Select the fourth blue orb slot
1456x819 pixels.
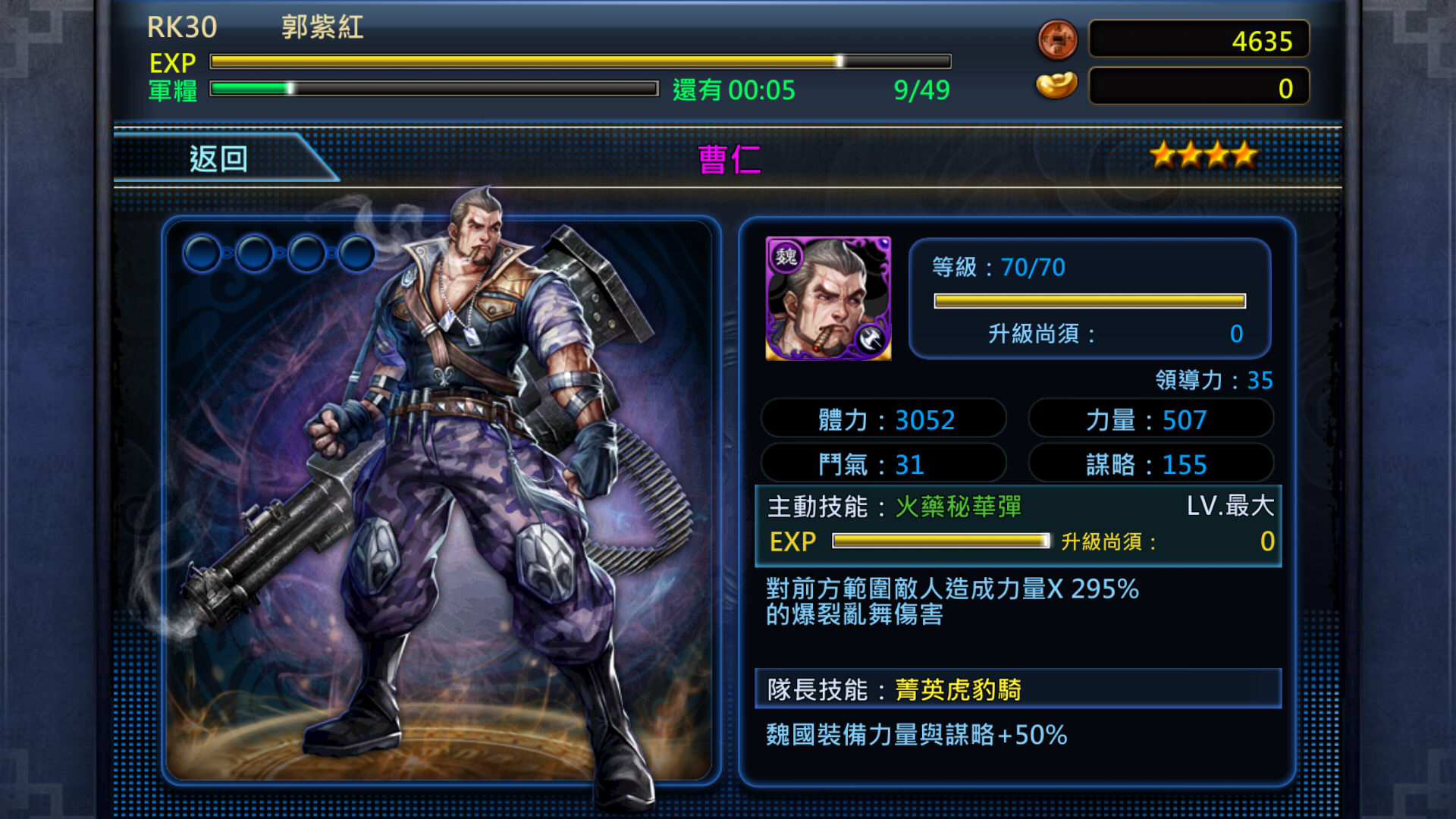tap(356, 253)
